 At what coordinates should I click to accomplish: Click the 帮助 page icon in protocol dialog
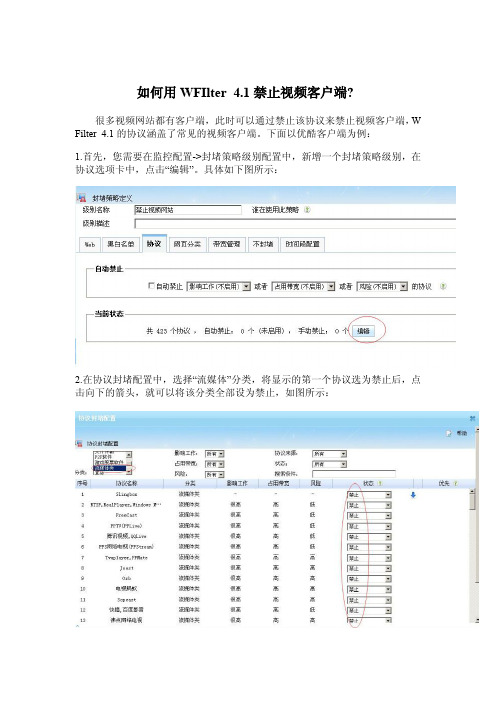[x=449, y=433]
